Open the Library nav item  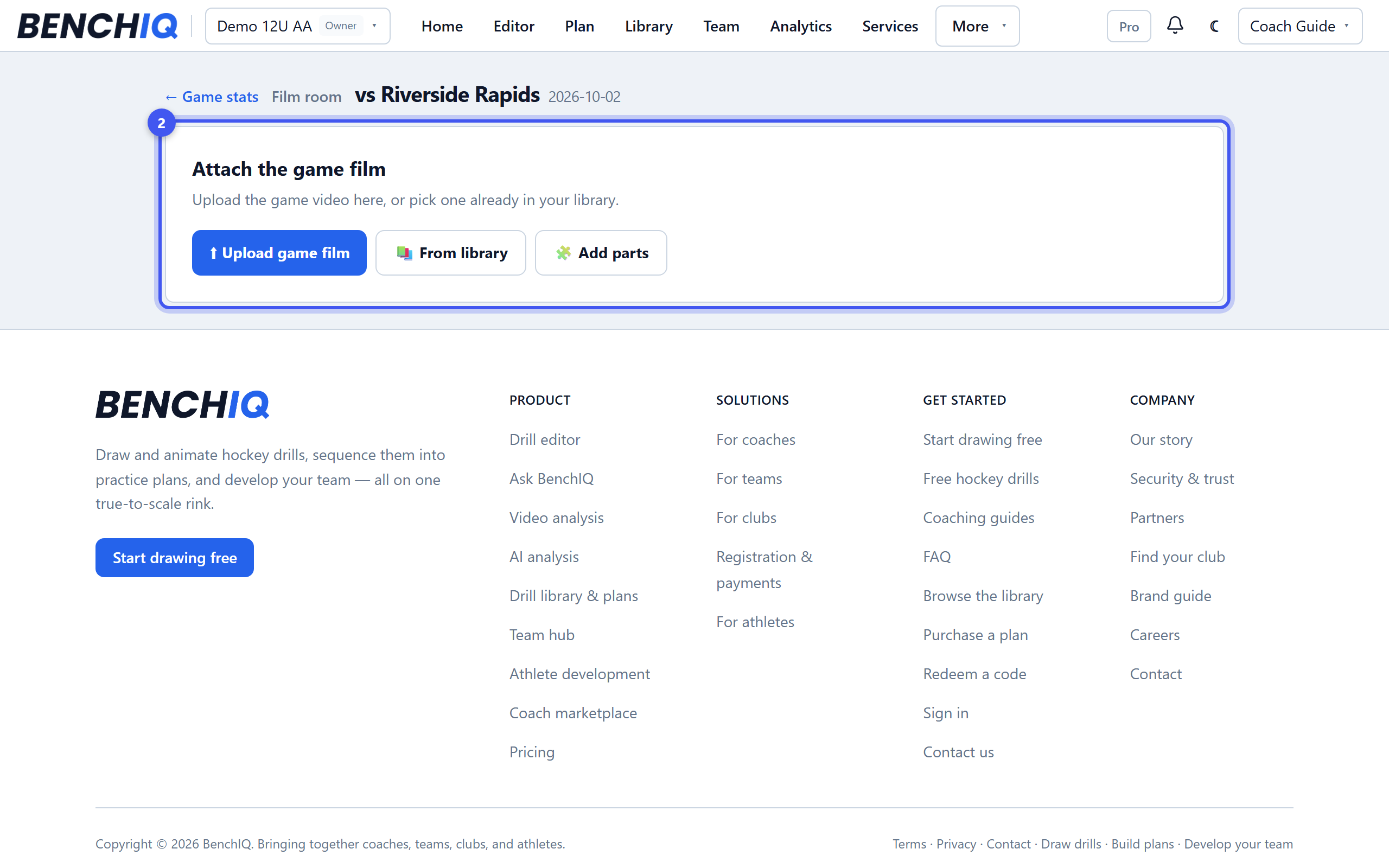pos(648,26)
